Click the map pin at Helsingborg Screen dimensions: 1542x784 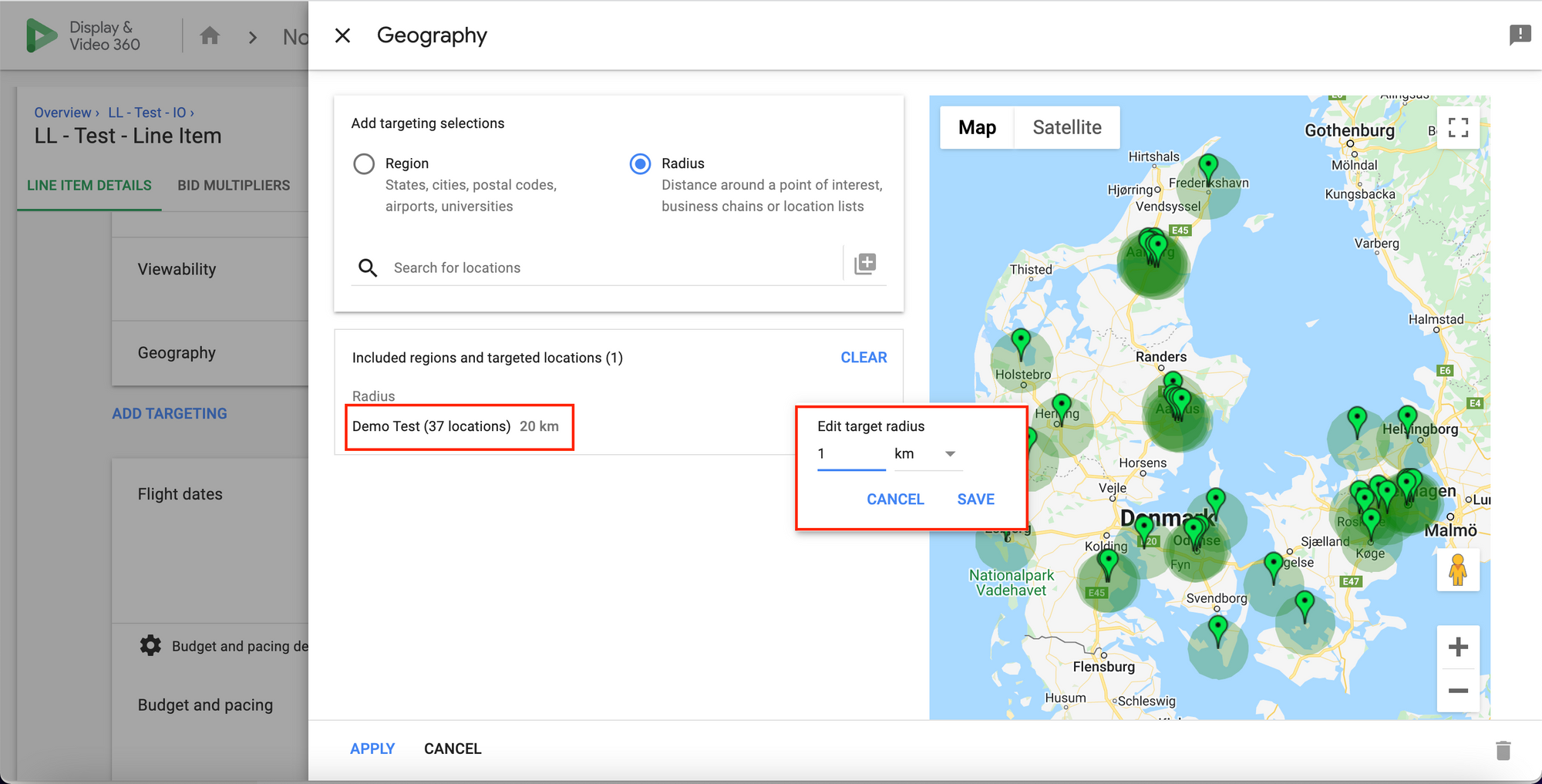click(x=1407, y=421)
